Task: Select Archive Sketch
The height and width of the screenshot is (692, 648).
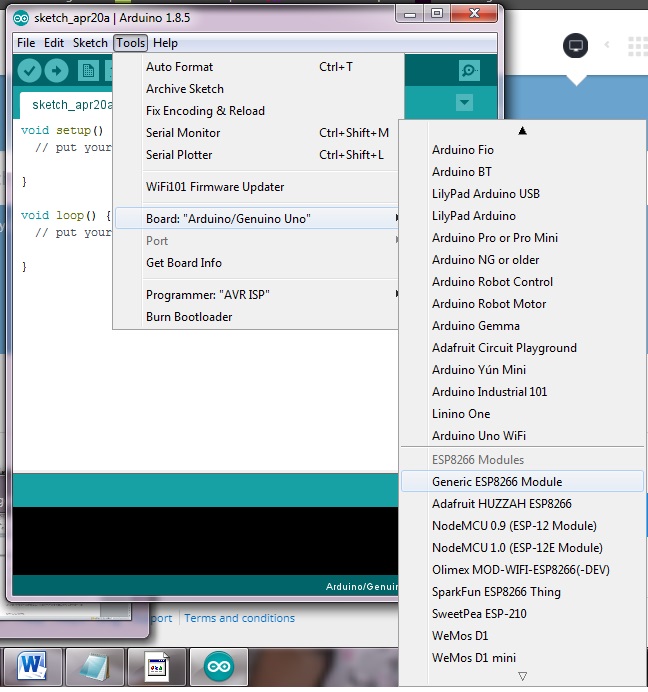Action: pos(258,89)
